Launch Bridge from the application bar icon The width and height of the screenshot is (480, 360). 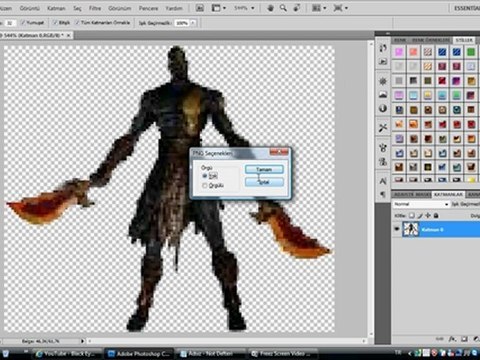tap(200, 8)
